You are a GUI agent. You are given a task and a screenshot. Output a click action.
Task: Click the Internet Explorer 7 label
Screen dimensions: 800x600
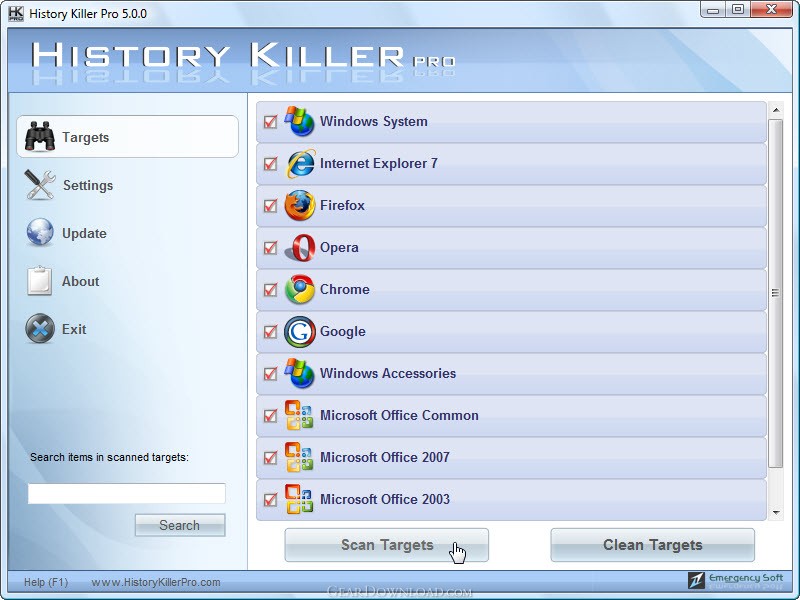(x=379, y=163)
